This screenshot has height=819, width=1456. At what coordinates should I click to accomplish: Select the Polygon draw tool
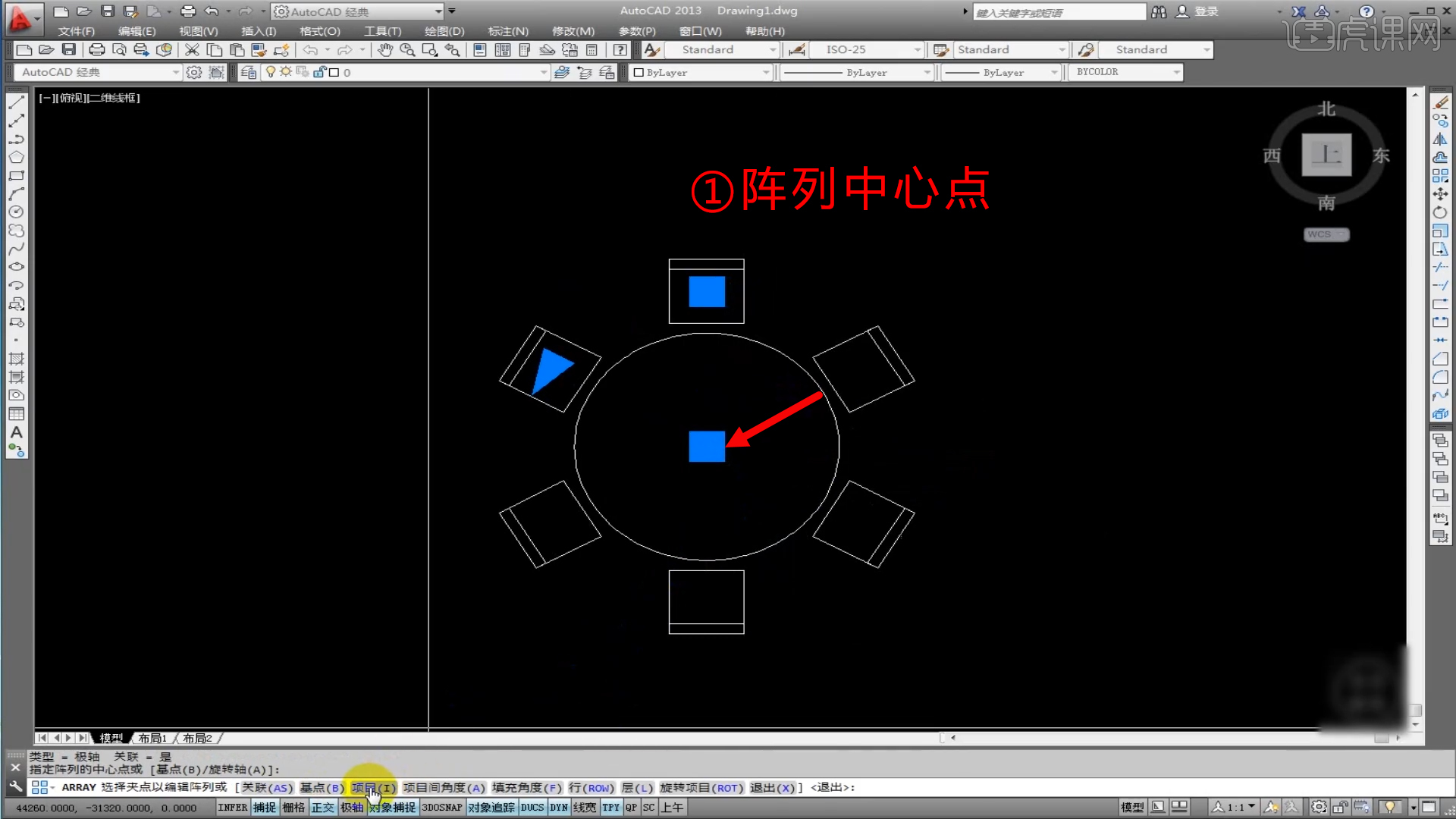(x=16, y=158)
